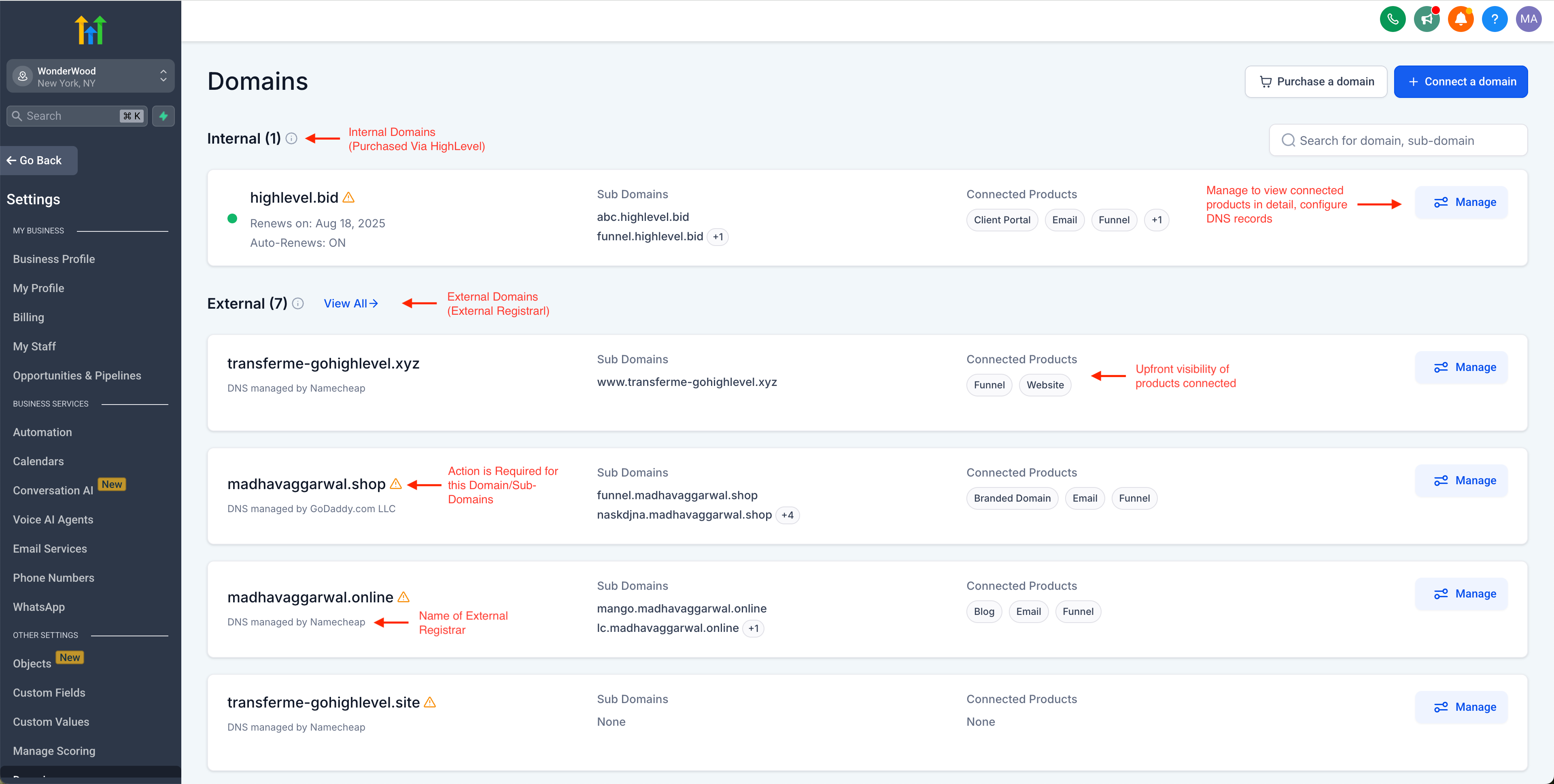This screenshot has width=1554, height=784.
Task: Expand +1 sub domains for highlevel.bid
Action: 718,237
